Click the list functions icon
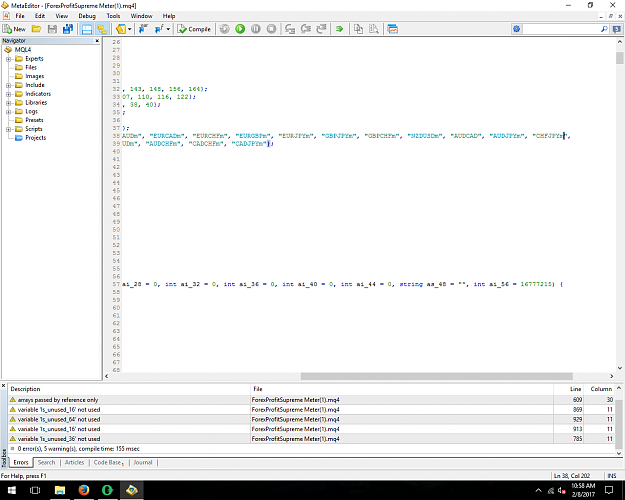625x500 pixels. point(159,29)
